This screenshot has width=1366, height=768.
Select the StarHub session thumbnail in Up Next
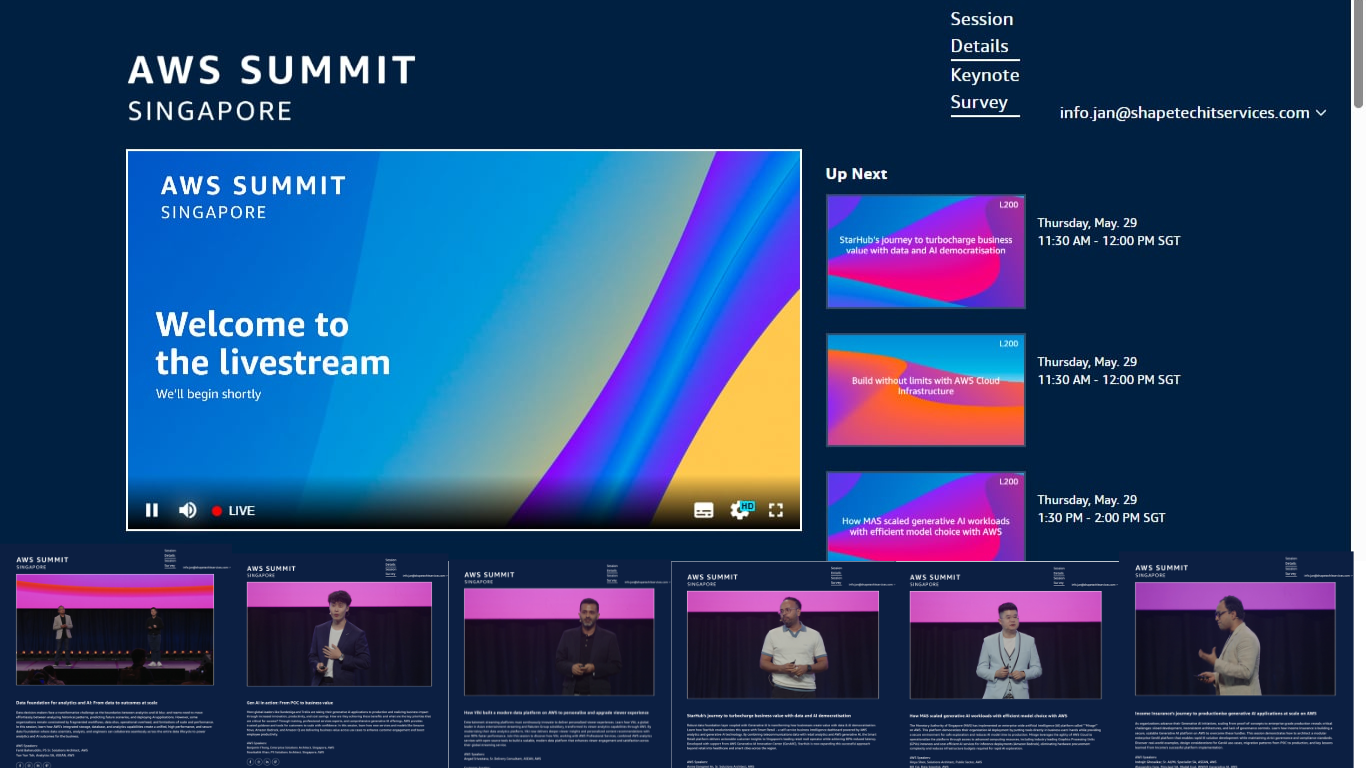[x=925, y=251]
